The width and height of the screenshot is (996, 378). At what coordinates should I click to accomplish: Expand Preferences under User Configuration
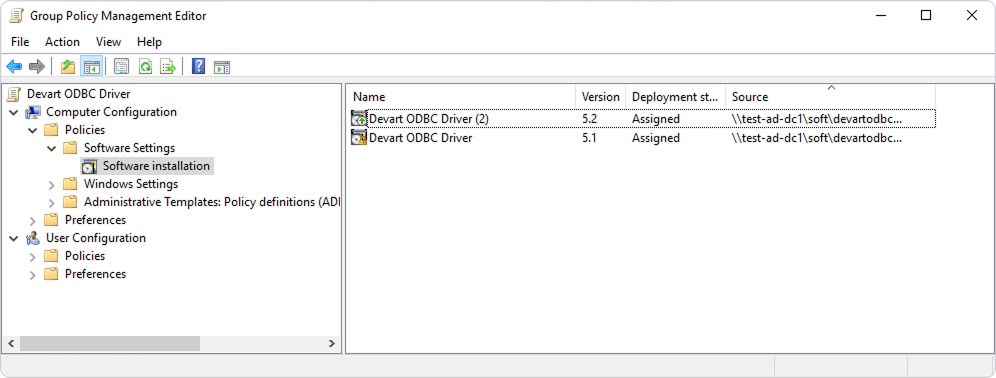[33, 274]
